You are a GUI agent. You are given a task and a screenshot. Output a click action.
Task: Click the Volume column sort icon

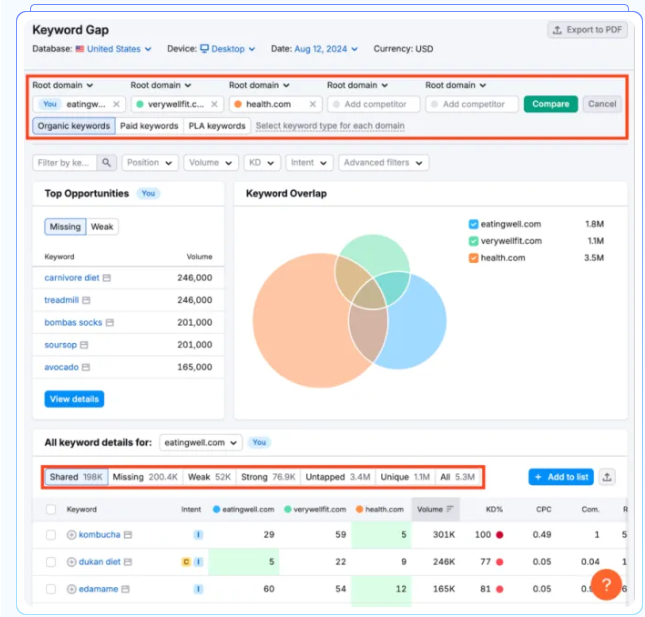(450, 509)
